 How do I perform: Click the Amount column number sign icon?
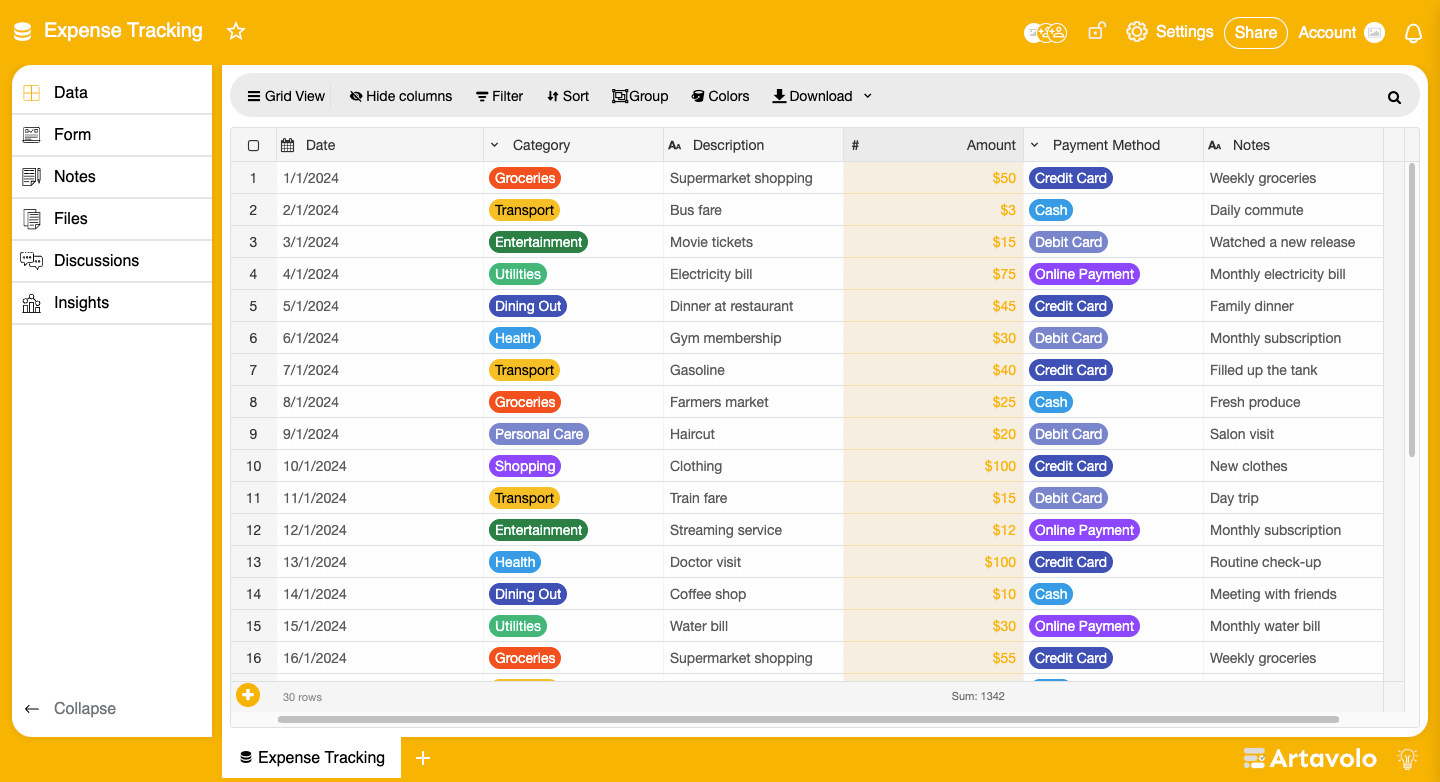855,145
